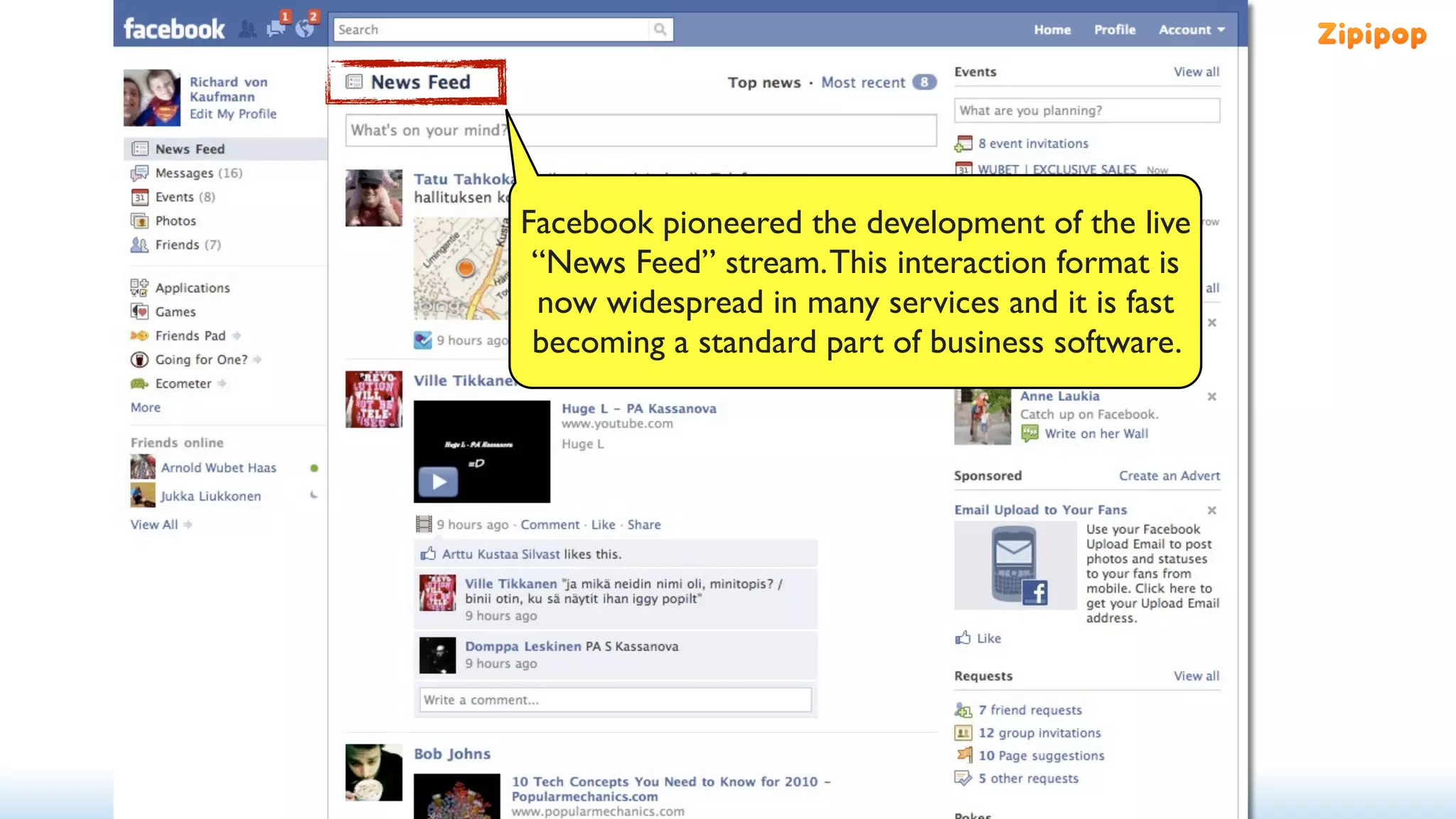Open chat with Arnold Wubet Haas

click(218, 468)
